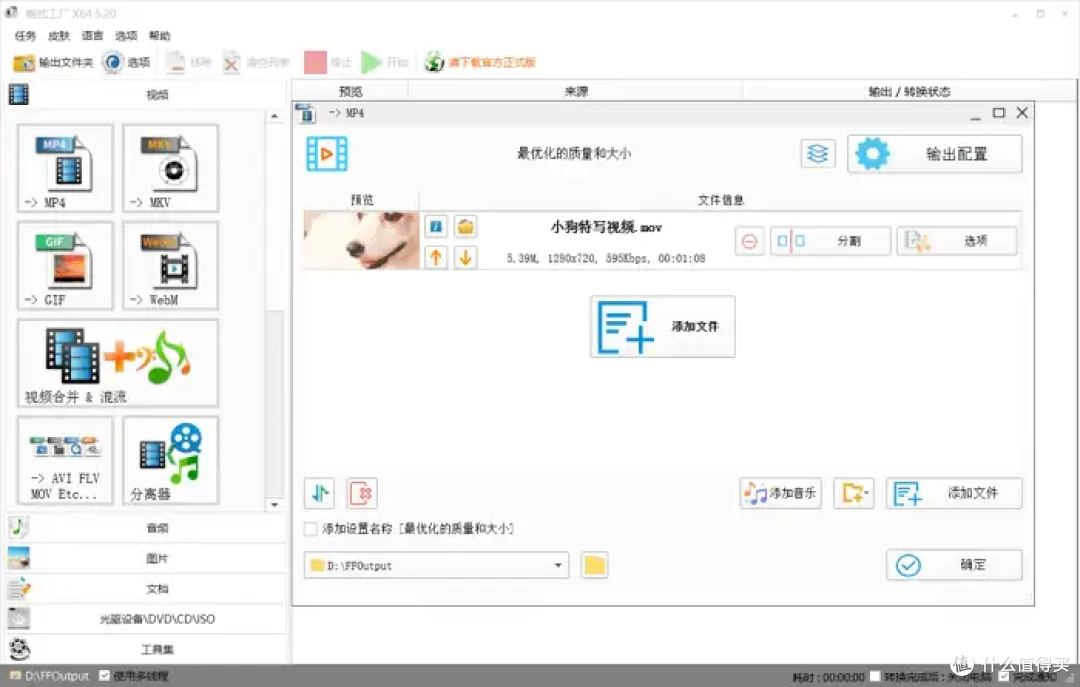Image resolution: width=1080 pixels, height=687 pixels.
Task: Expand the 文档 category
Action: coord(146,588)
